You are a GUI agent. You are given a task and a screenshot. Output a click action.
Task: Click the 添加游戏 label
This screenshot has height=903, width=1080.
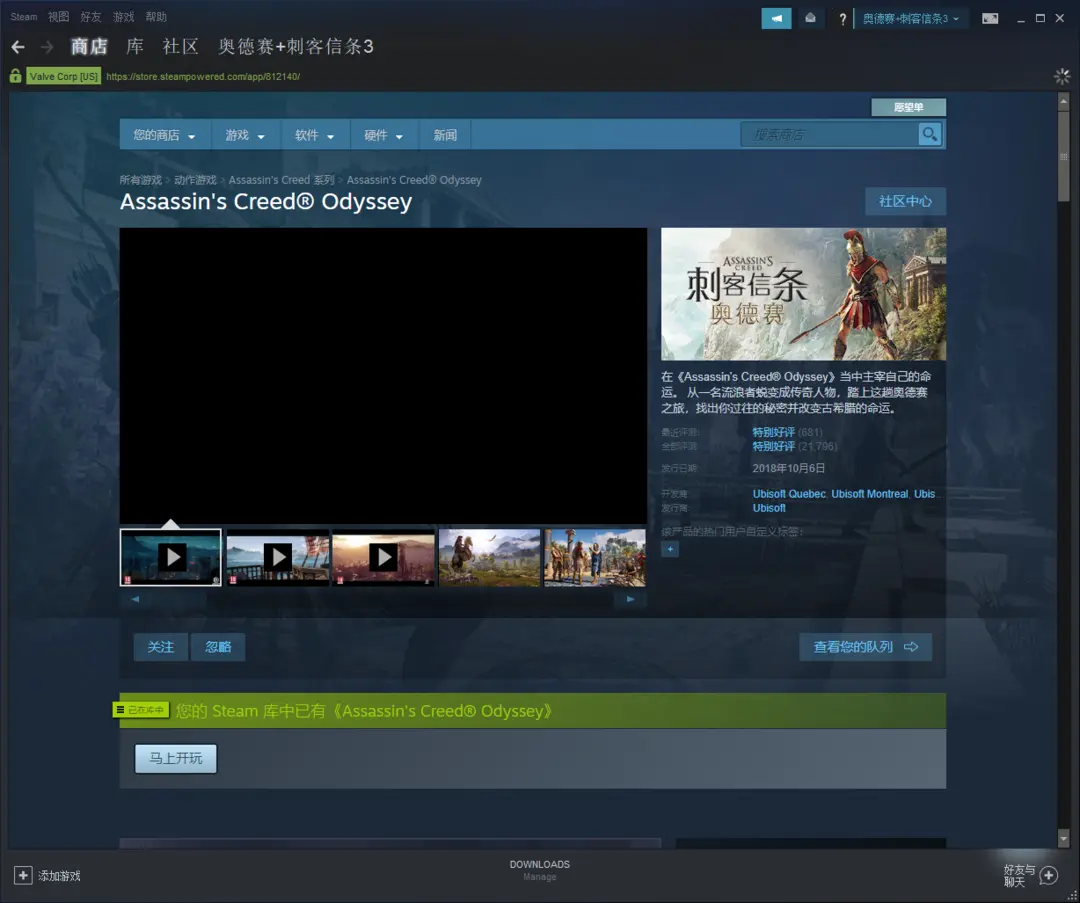(59, 876)
